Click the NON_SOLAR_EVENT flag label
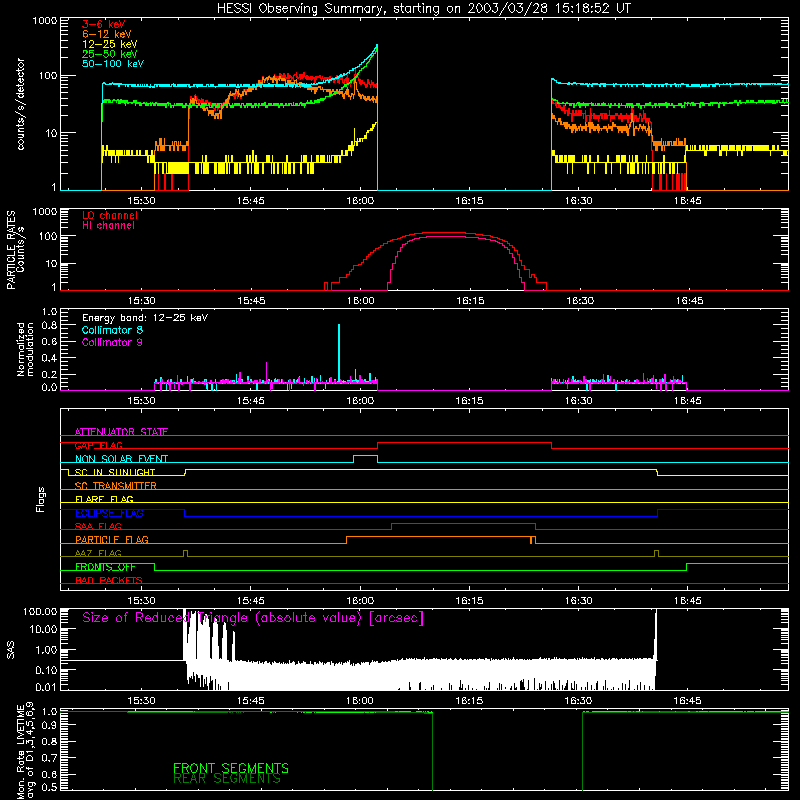This screenshot has height=800, width=800. pyautogui.click(x=121, y=459)
